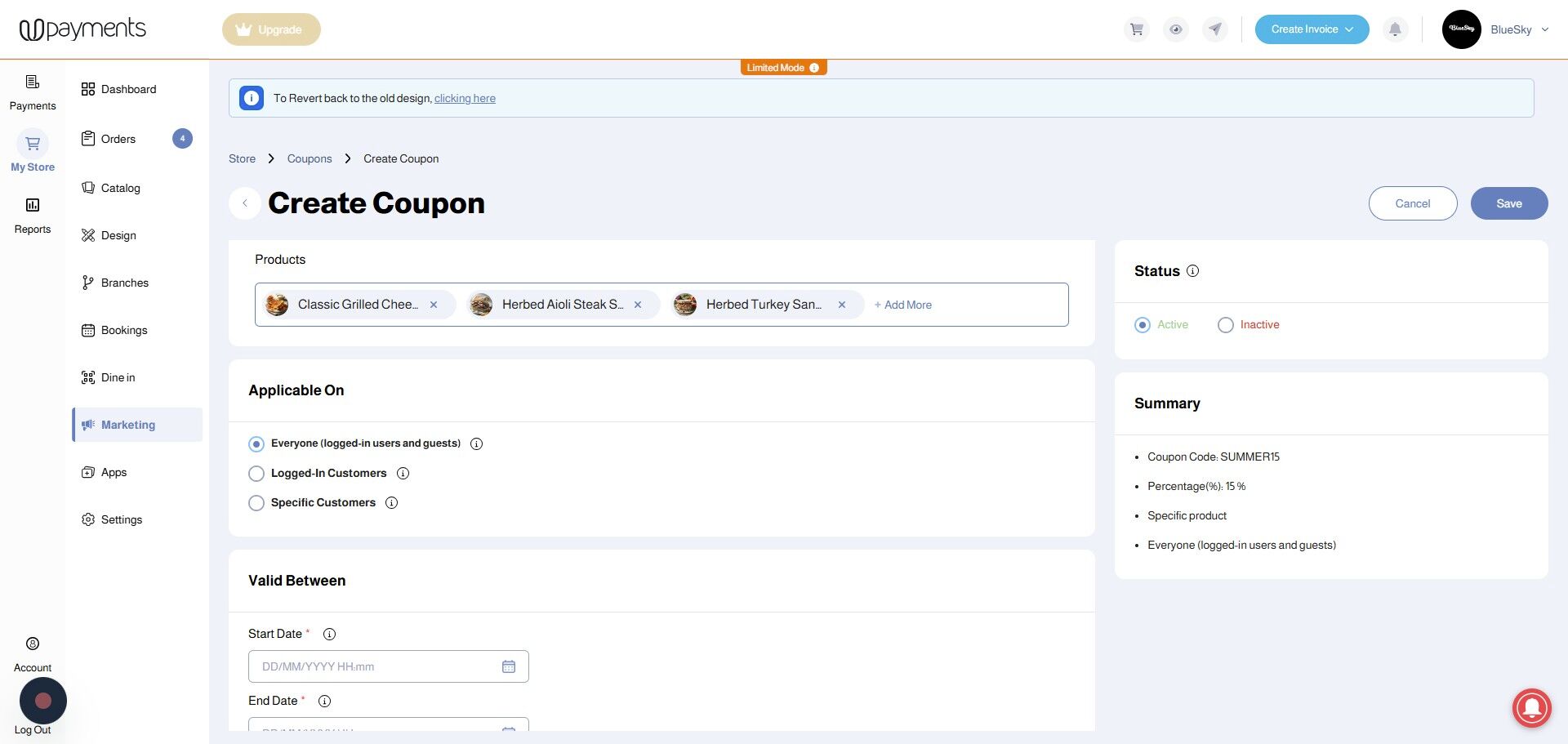Follow the 'clicking here' revert link
Image resolution: width=1568 pixels, height=744 pixels.
tap(465, 98)
